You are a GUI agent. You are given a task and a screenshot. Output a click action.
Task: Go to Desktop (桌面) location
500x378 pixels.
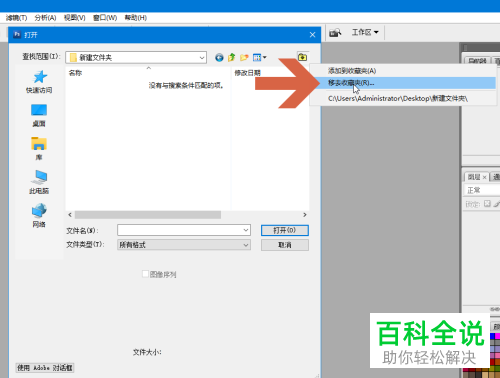39,115
